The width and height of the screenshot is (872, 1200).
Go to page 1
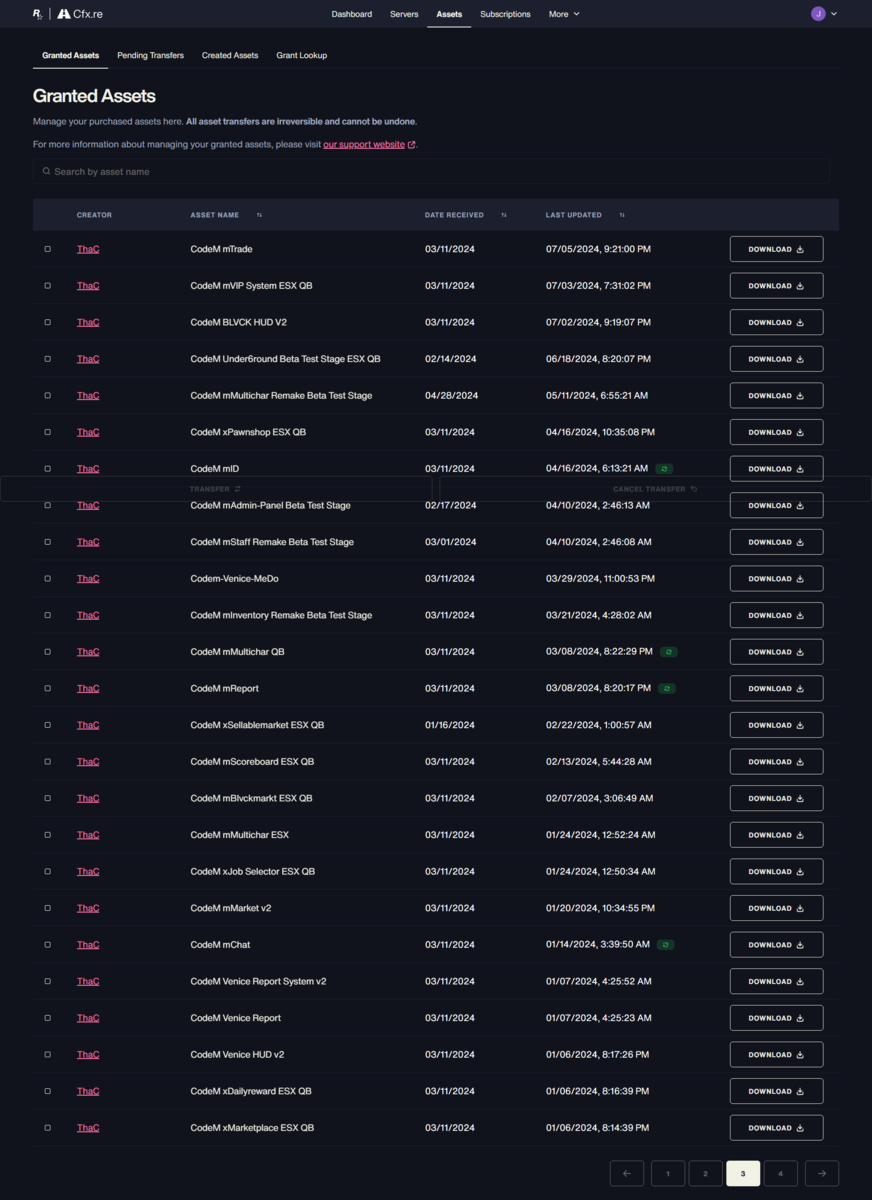click(x=668, y=1173)
